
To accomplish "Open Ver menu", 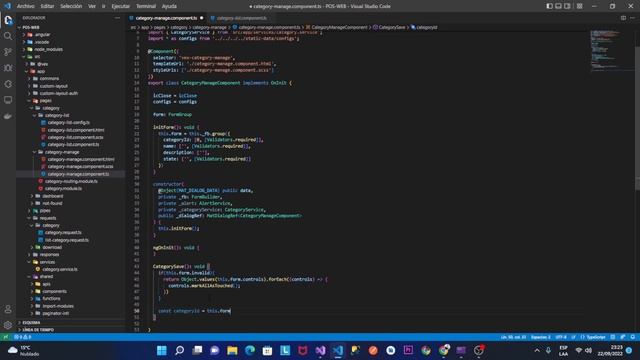I will (x=92, y=6).
